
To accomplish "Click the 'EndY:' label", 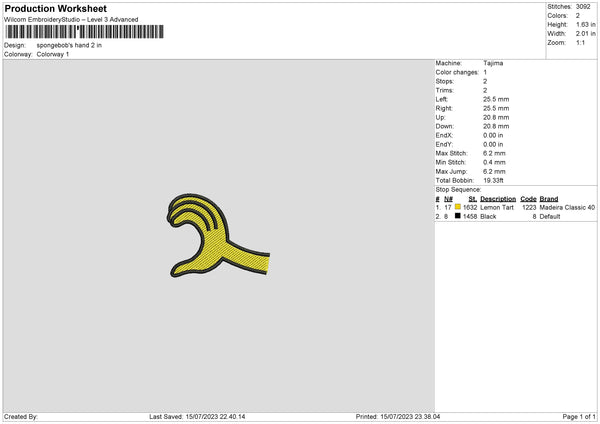I will tap(444, 144).
